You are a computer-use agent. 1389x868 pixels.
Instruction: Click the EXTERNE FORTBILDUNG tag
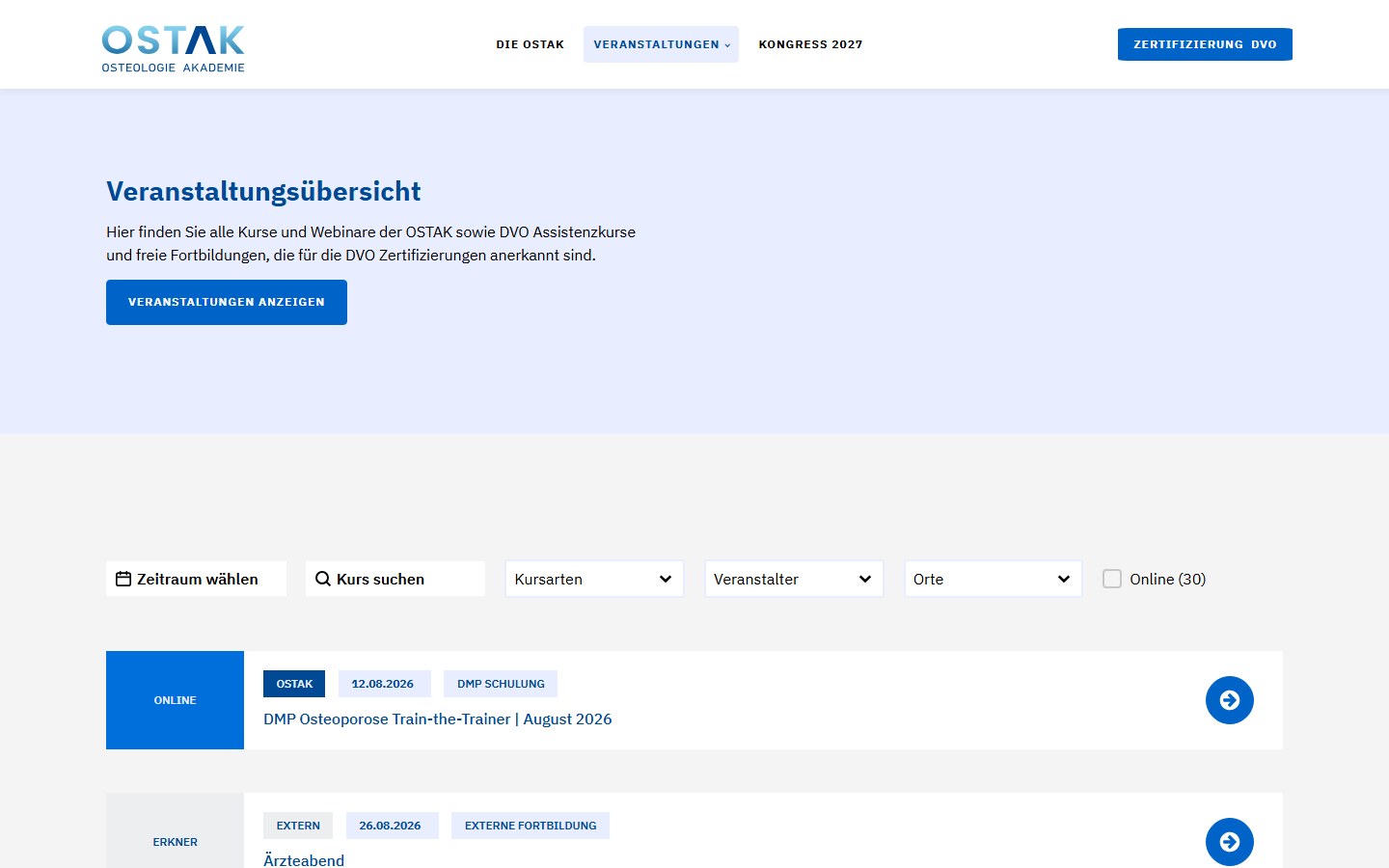(x=531, y=826)
